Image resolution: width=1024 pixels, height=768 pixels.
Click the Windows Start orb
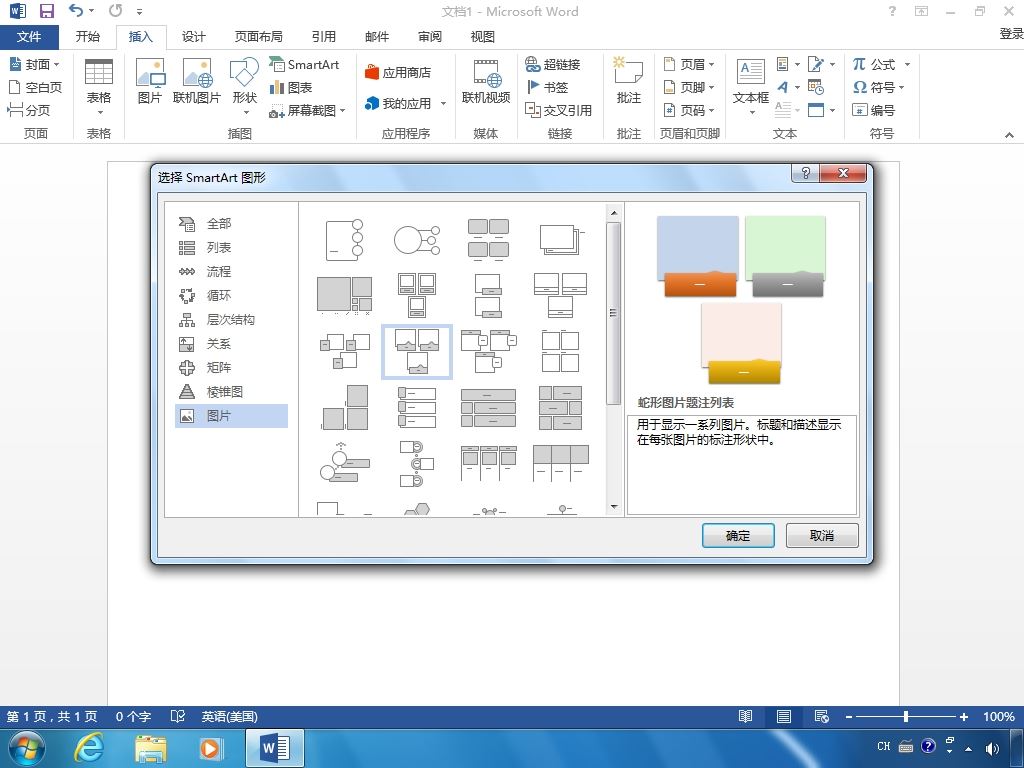coord(27,748)
